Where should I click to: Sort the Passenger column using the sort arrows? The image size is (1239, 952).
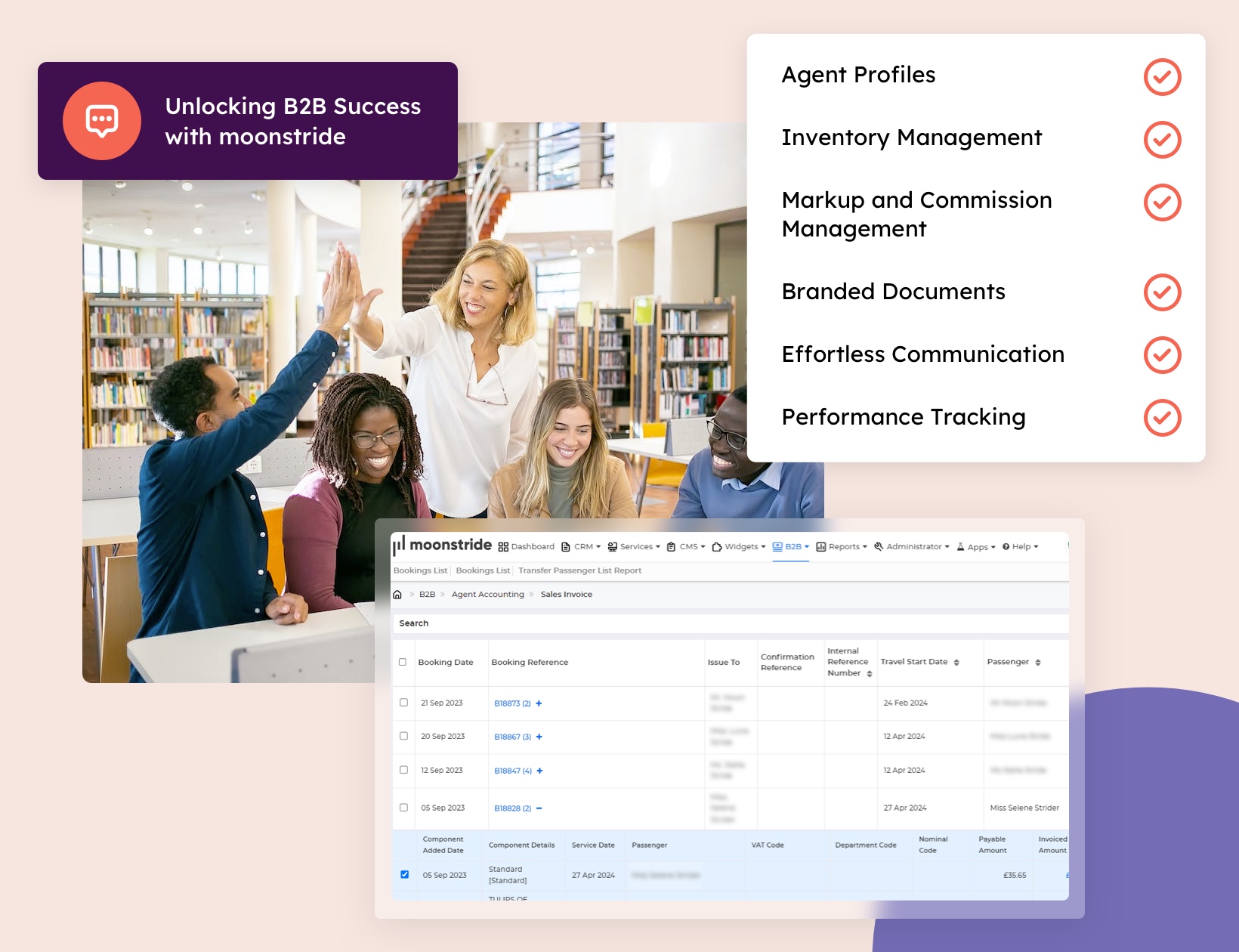(1038, 663)
